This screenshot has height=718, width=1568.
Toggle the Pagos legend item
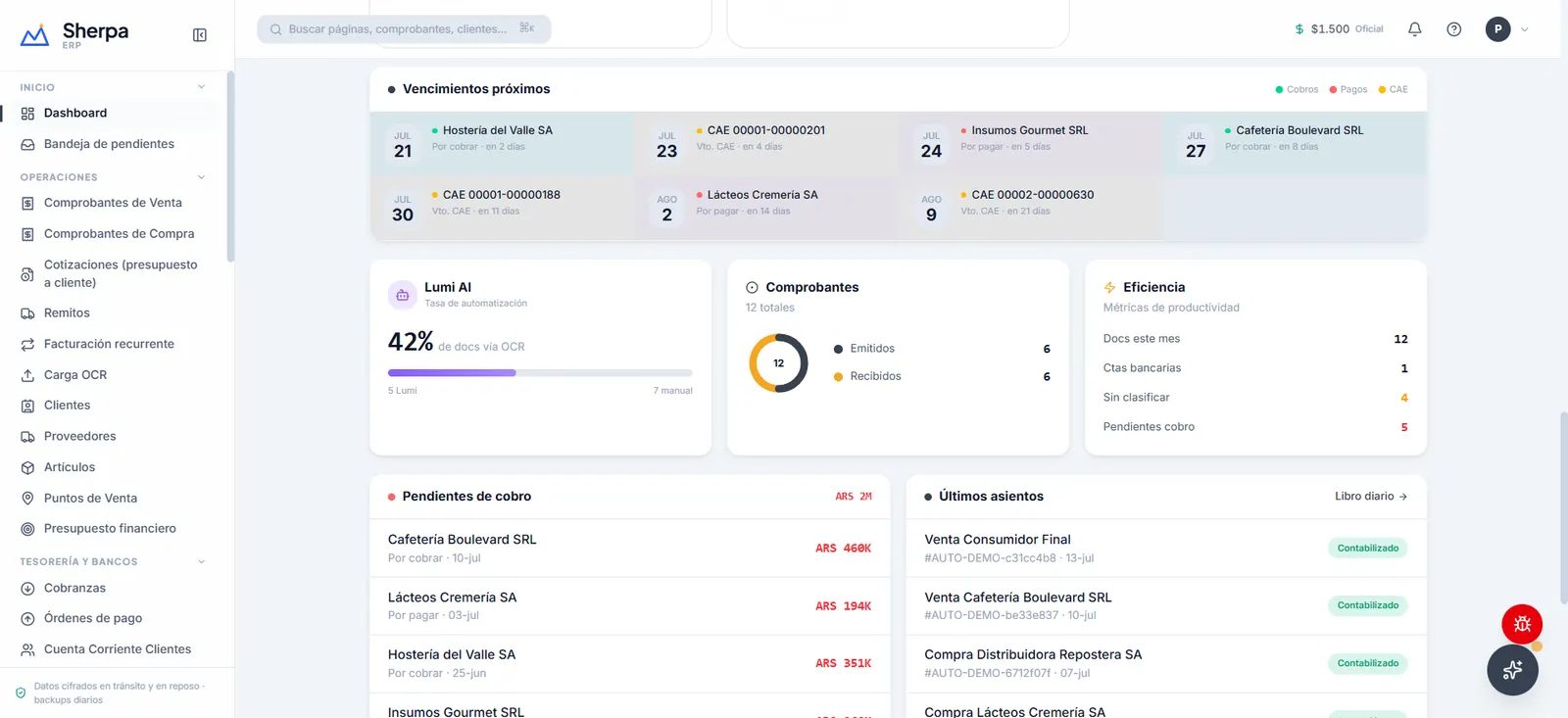(1348, 89)
